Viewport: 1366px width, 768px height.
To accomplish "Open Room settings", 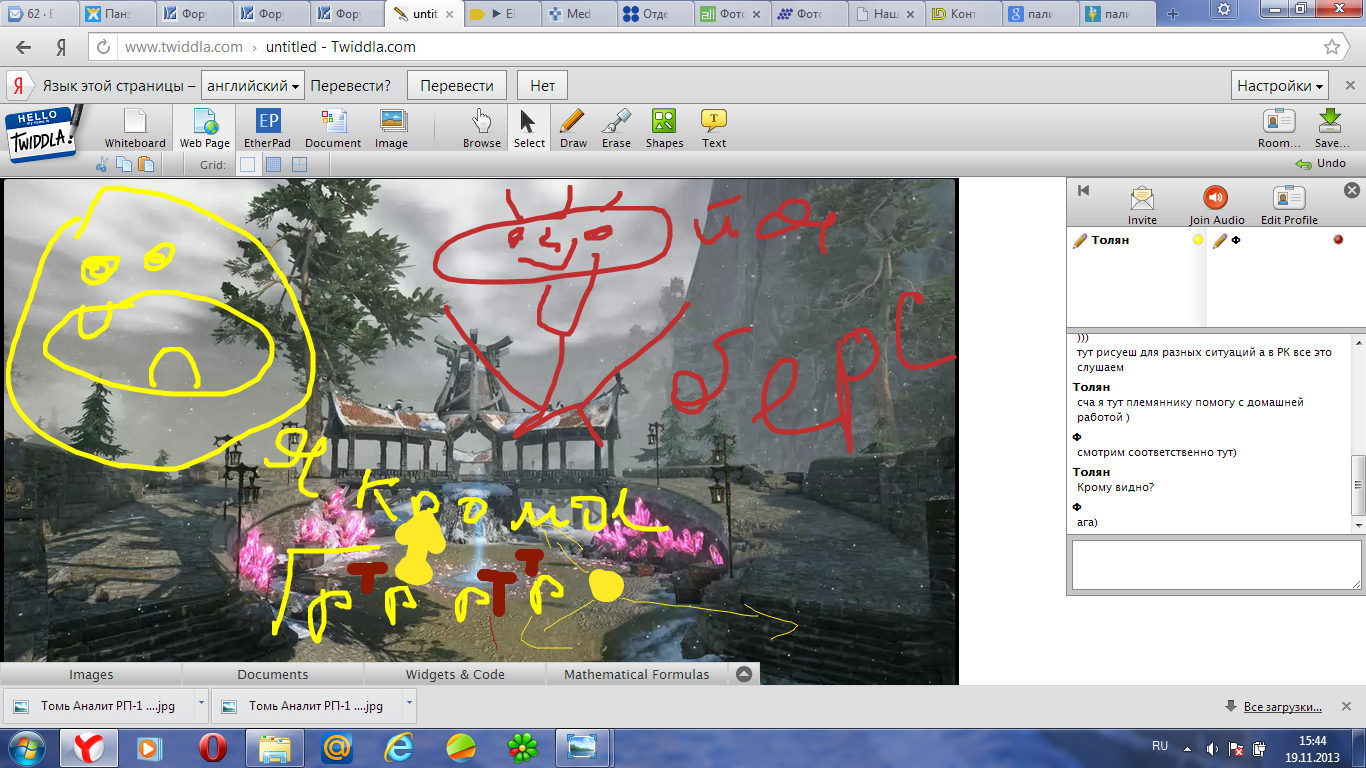I will pos(1279,129).
